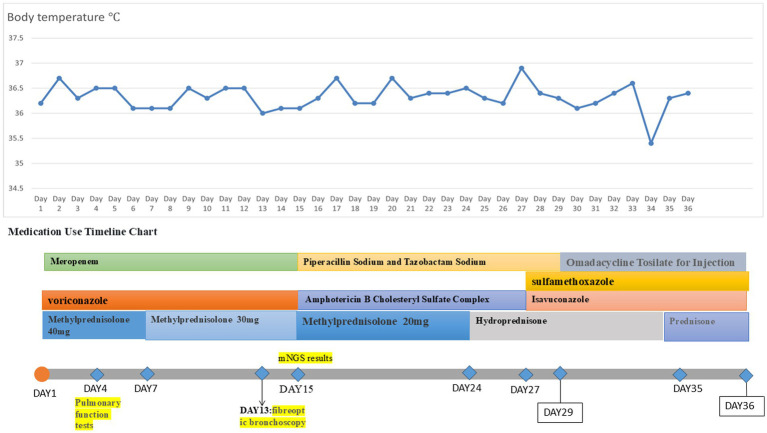The image size is (767, 433).
Task: Select the DAY13 diamond above the bronchoscopy arrow
Action: pos(262,373)
